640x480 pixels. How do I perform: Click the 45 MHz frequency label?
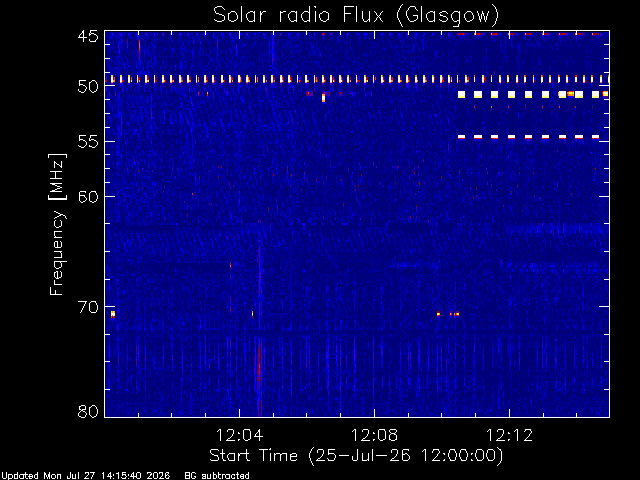coord(88,37)
